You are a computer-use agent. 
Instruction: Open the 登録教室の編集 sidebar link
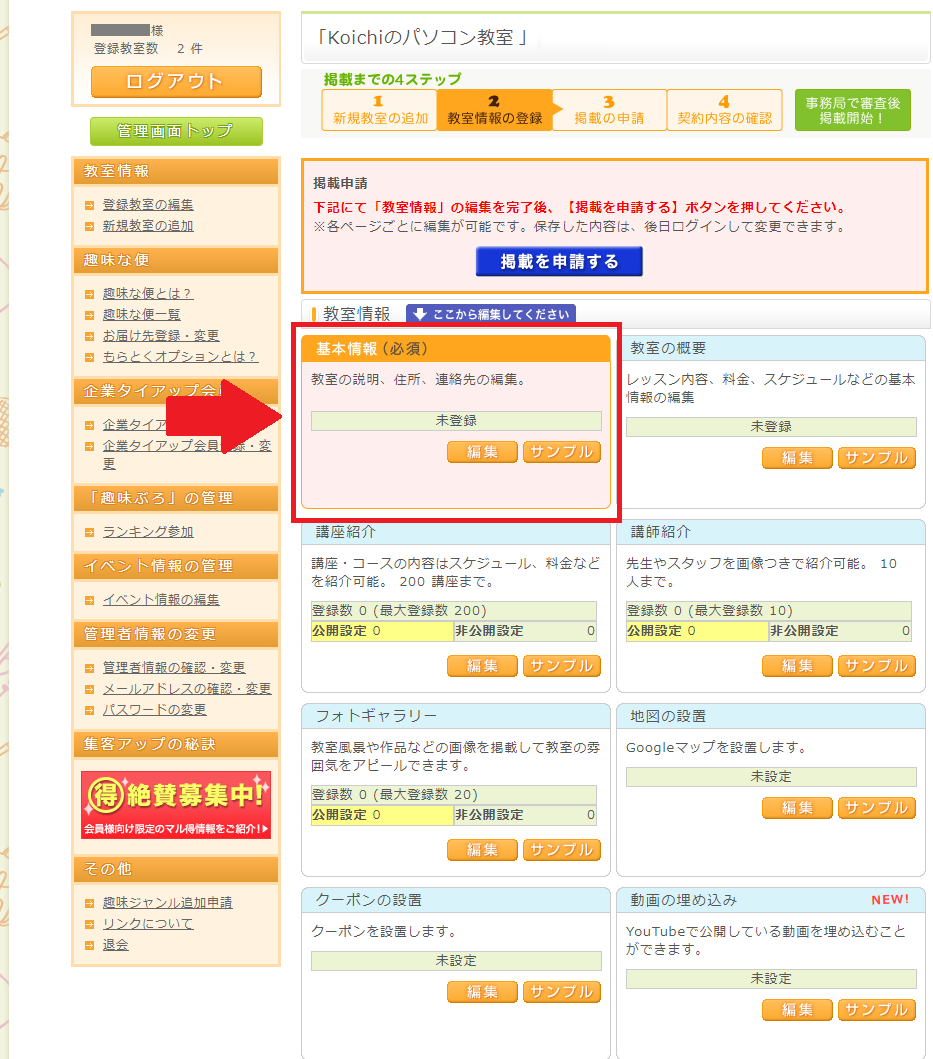148,205
